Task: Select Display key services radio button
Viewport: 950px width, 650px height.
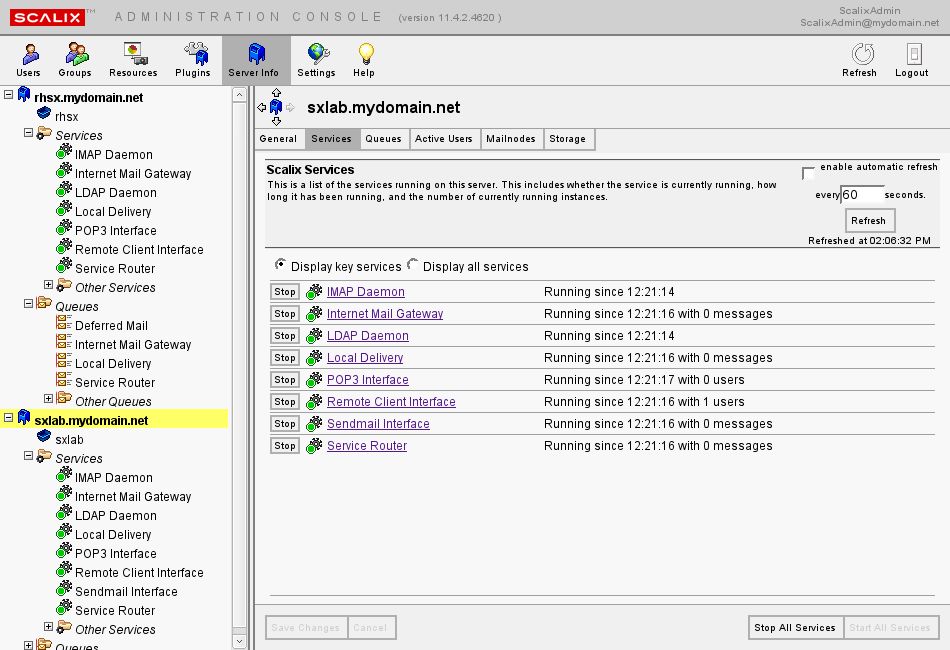Action: [280, 266]
